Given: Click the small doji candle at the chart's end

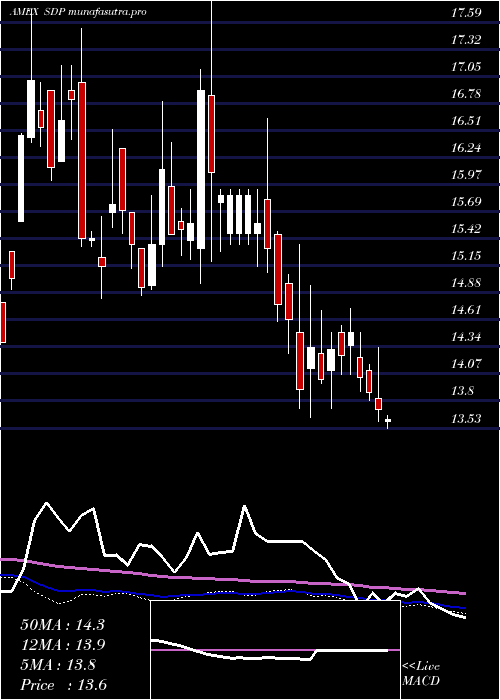Looking at the screenshot, I should 388,421.
